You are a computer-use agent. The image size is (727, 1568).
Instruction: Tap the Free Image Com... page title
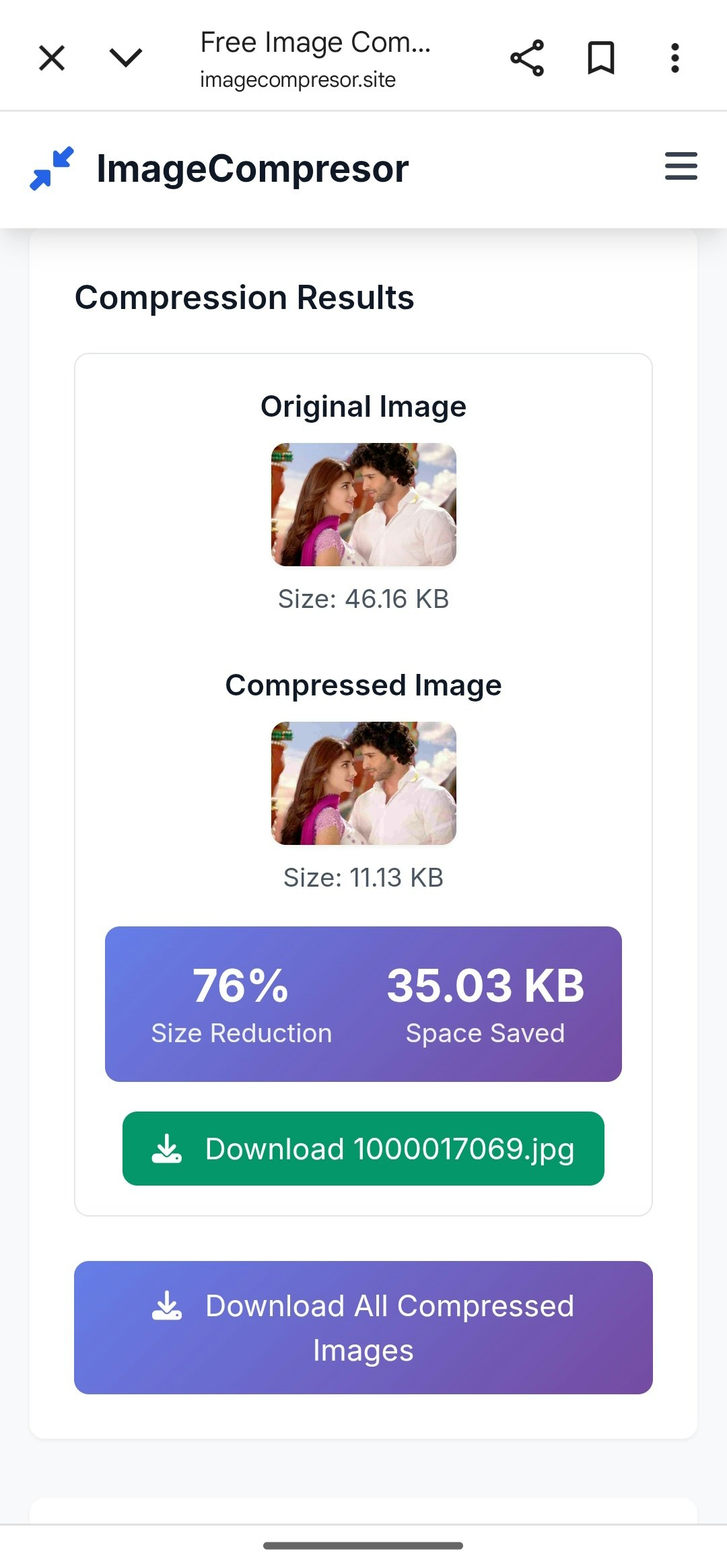click(x=314, y=42)
